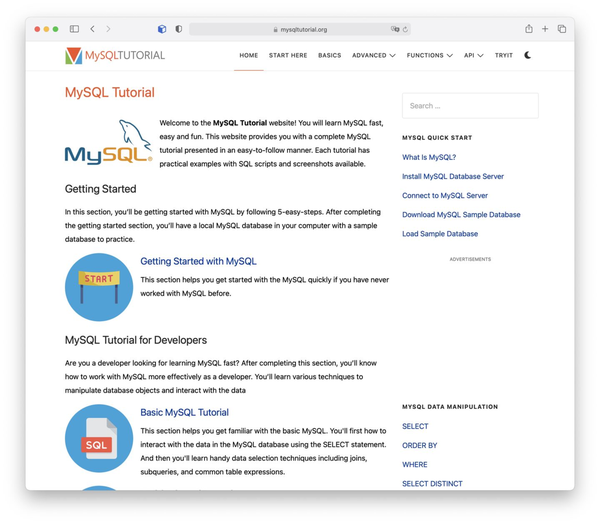Click the translate icon in address bar

tap(395, 29)
